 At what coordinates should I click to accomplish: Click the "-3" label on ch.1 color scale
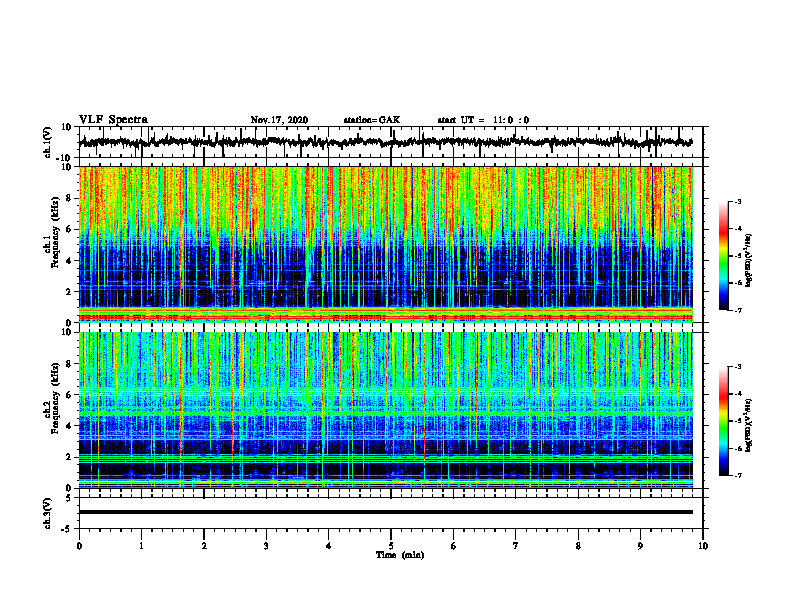737,201
